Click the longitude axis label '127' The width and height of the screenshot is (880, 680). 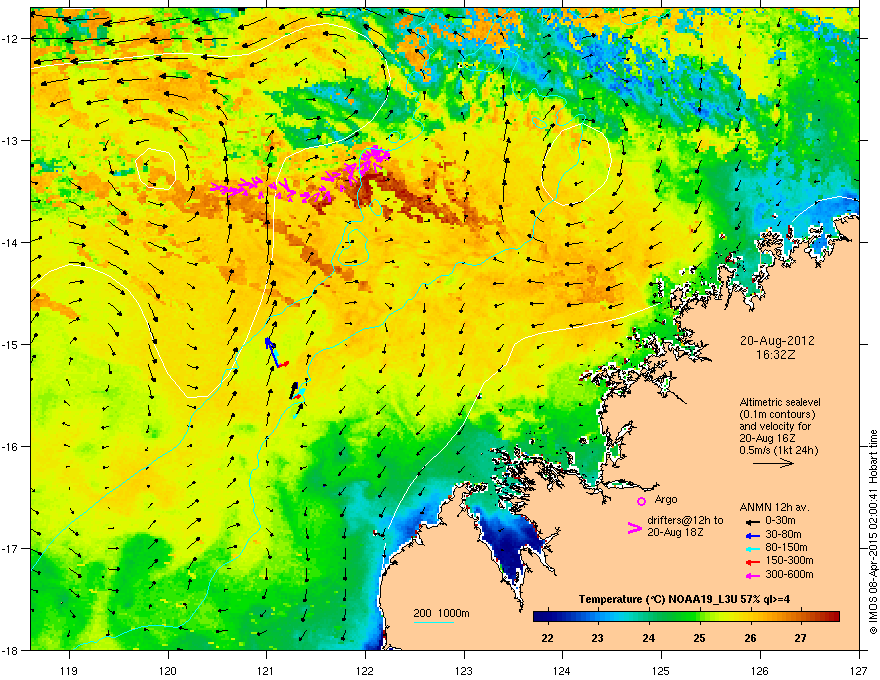859,670
